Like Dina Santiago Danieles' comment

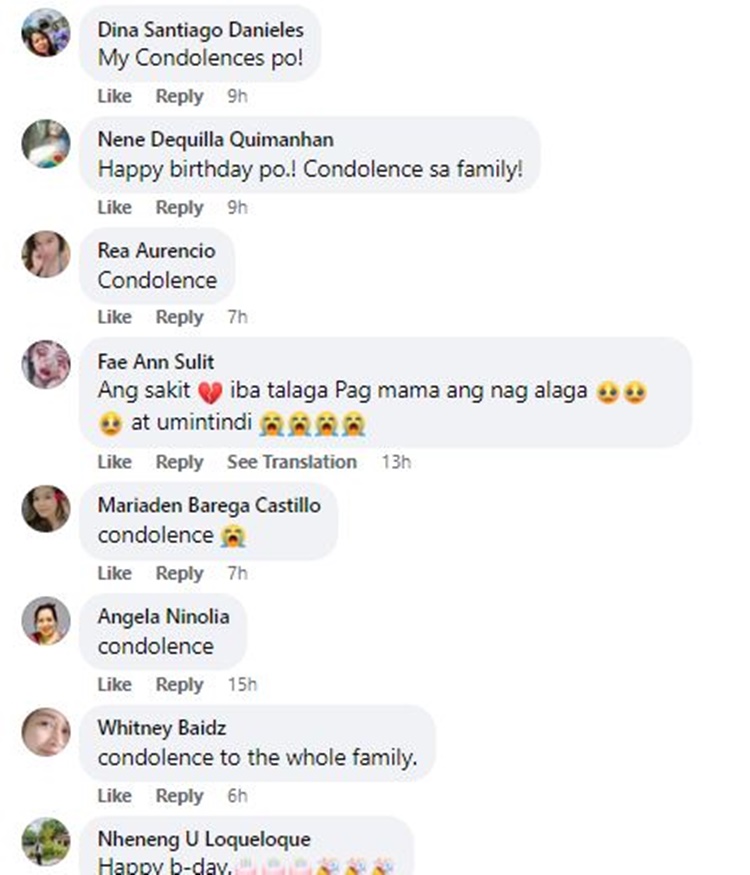[x=114, y=97]
